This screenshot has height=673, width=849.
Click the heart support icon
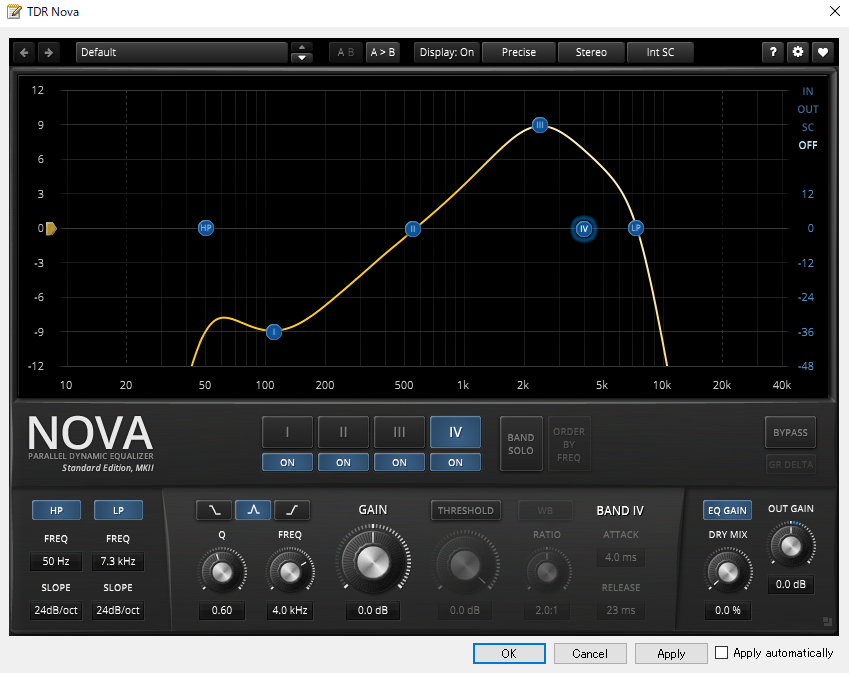pos(822,52)
